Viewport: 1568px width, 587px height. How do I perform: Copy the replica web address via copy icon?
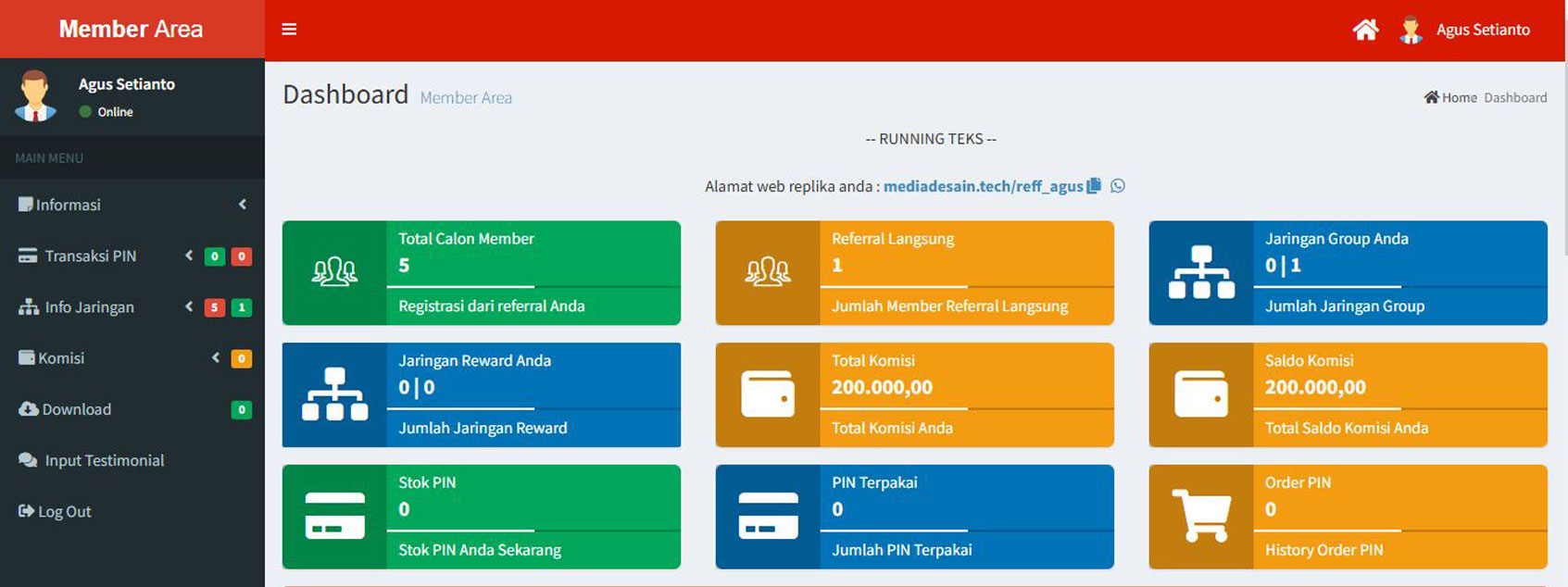click(x=1094, y=185)
